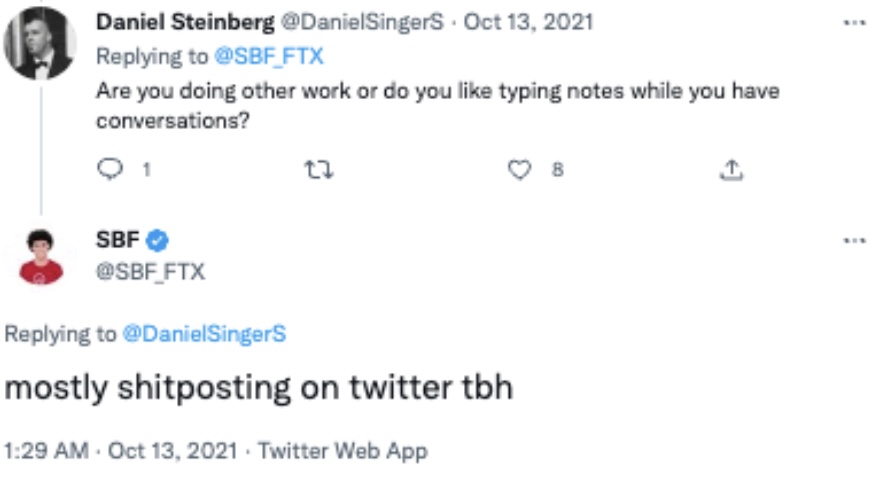Click the Daniel Steinberg display name

tap(185, 22)
